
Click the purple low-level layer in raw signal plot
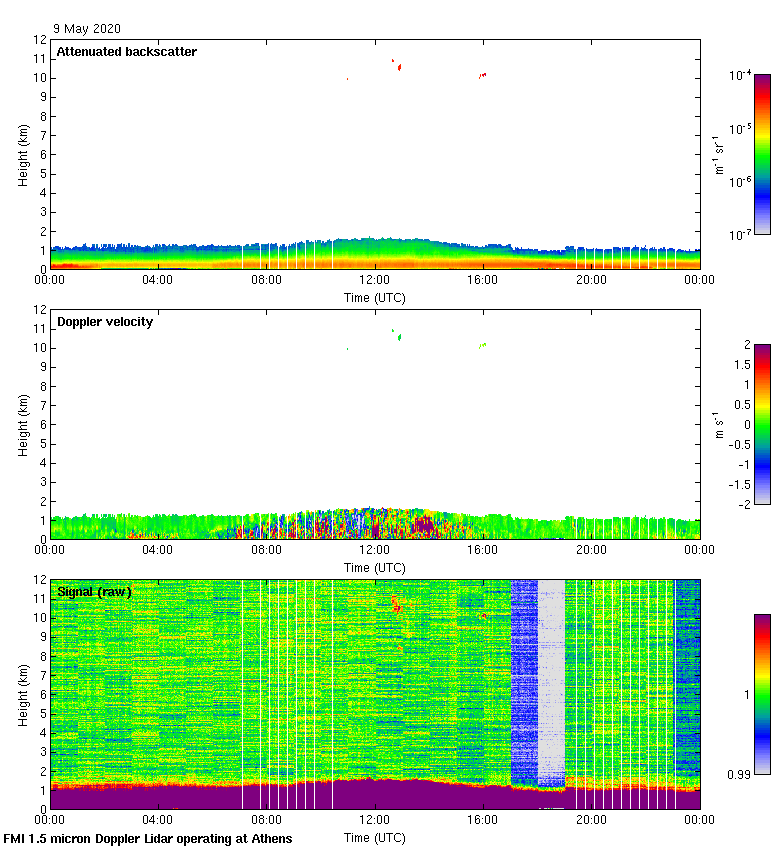[300, 798]
